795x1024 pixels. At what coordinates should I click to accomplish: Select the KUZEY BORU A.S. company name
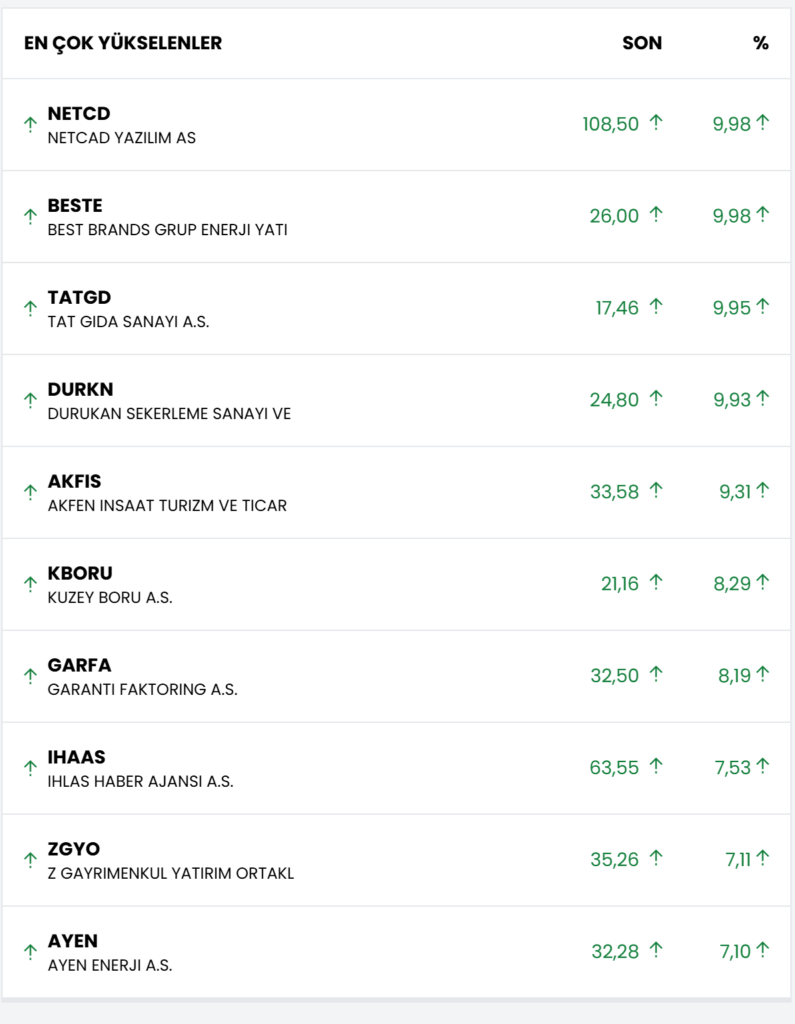coord(110,598)
